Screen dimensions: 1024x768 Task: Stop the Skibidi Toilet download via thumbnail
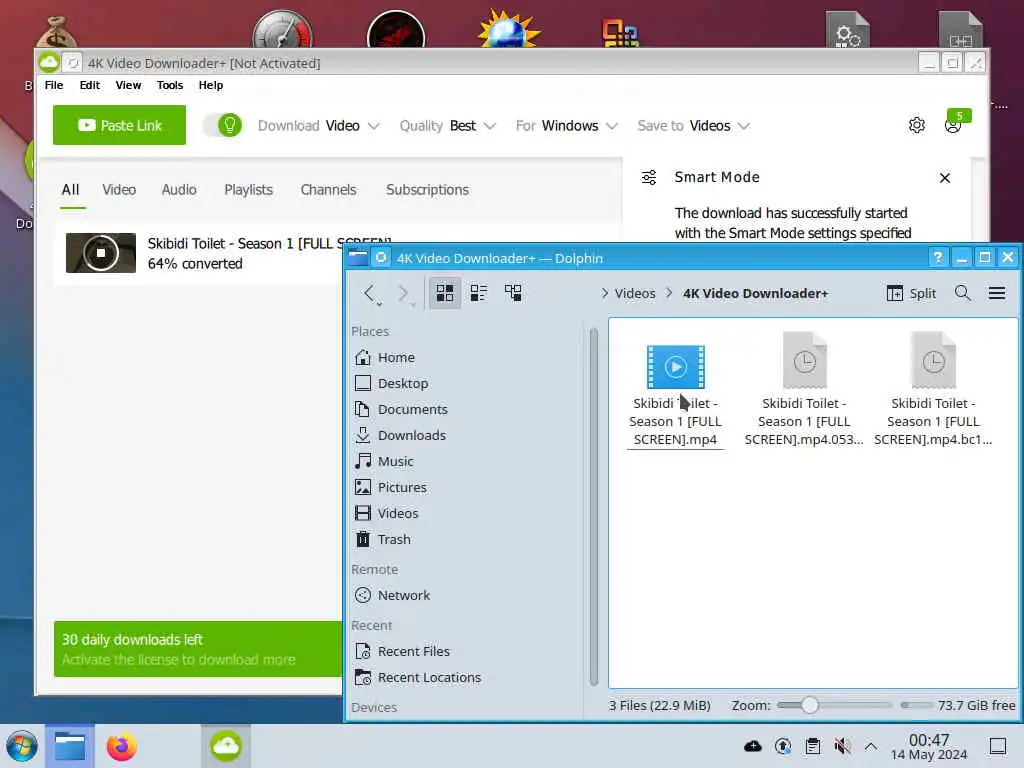[101, 253]
